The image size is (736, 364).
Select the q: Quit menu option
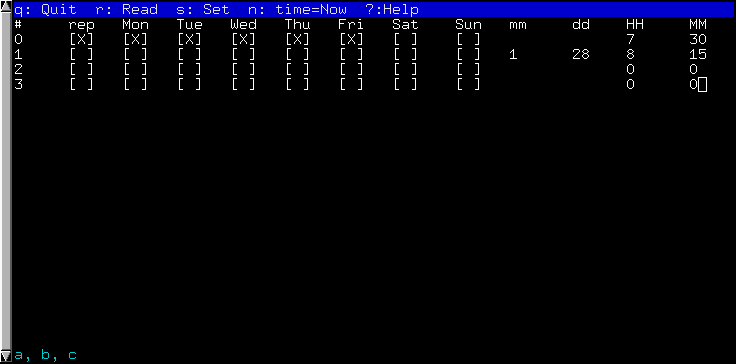[46, 9]
